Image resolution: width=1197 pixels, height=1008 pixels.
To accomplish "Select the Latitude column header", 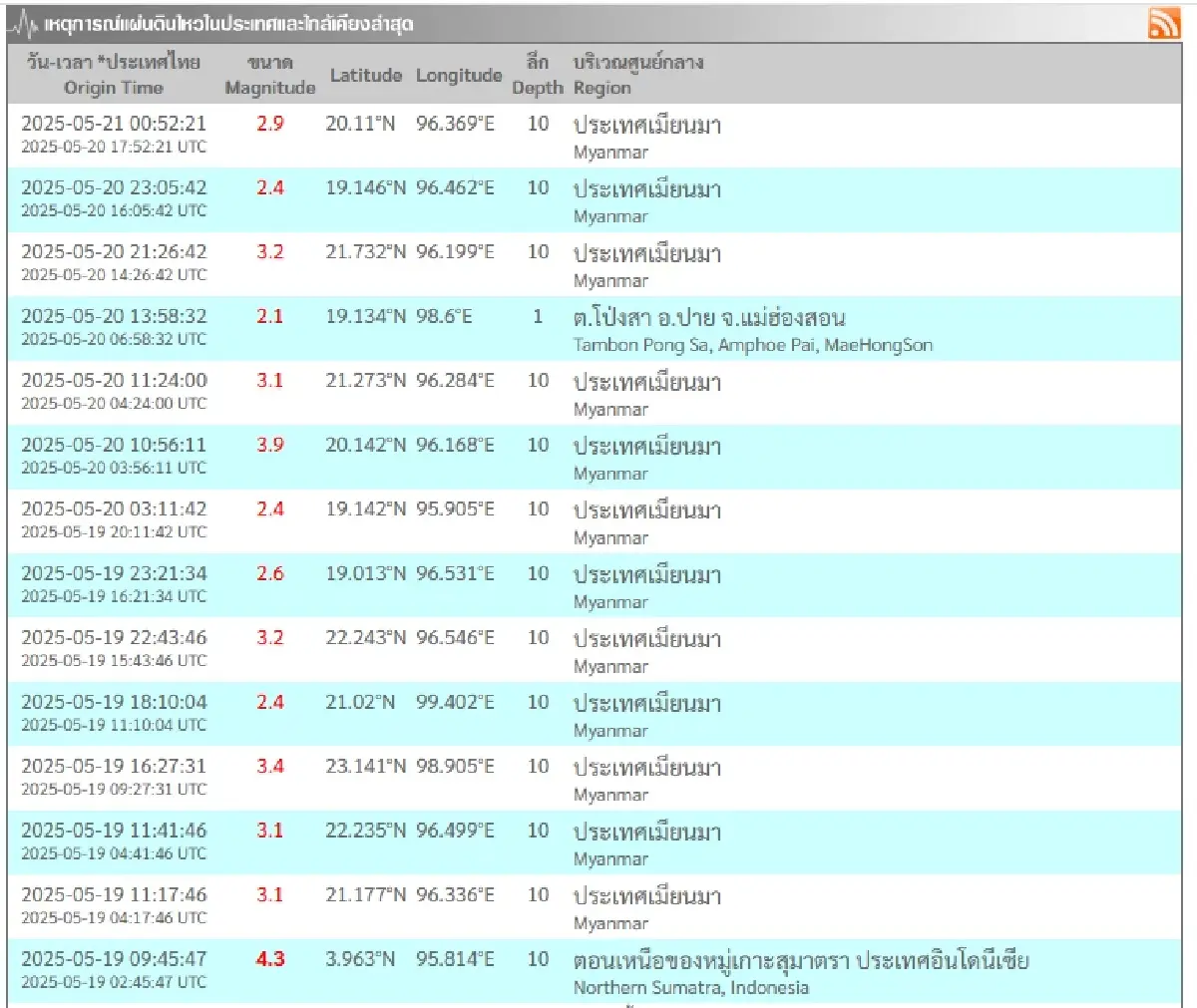I will [365, 76].
